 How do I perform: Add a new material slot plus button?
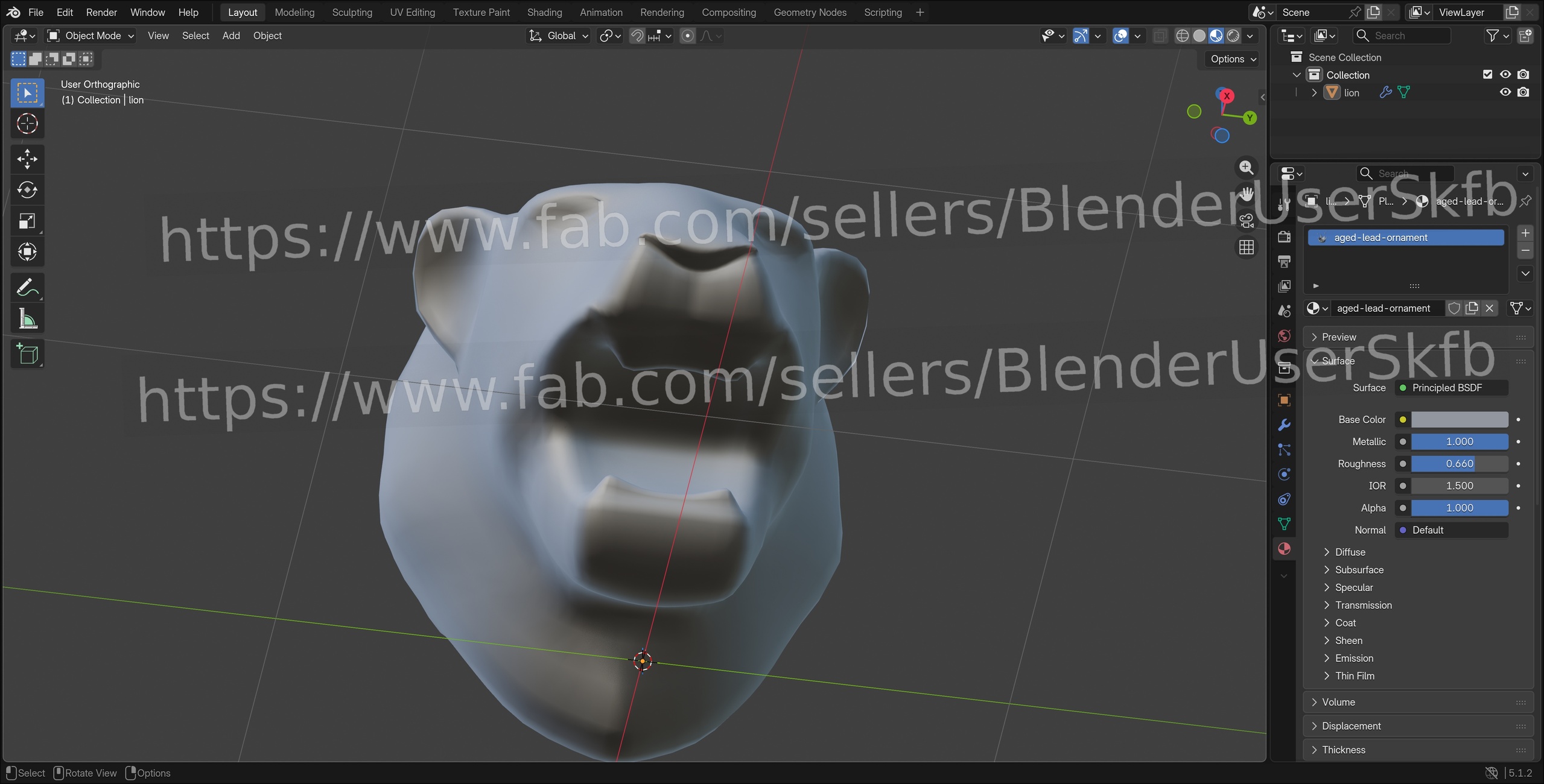[1525, 233]
